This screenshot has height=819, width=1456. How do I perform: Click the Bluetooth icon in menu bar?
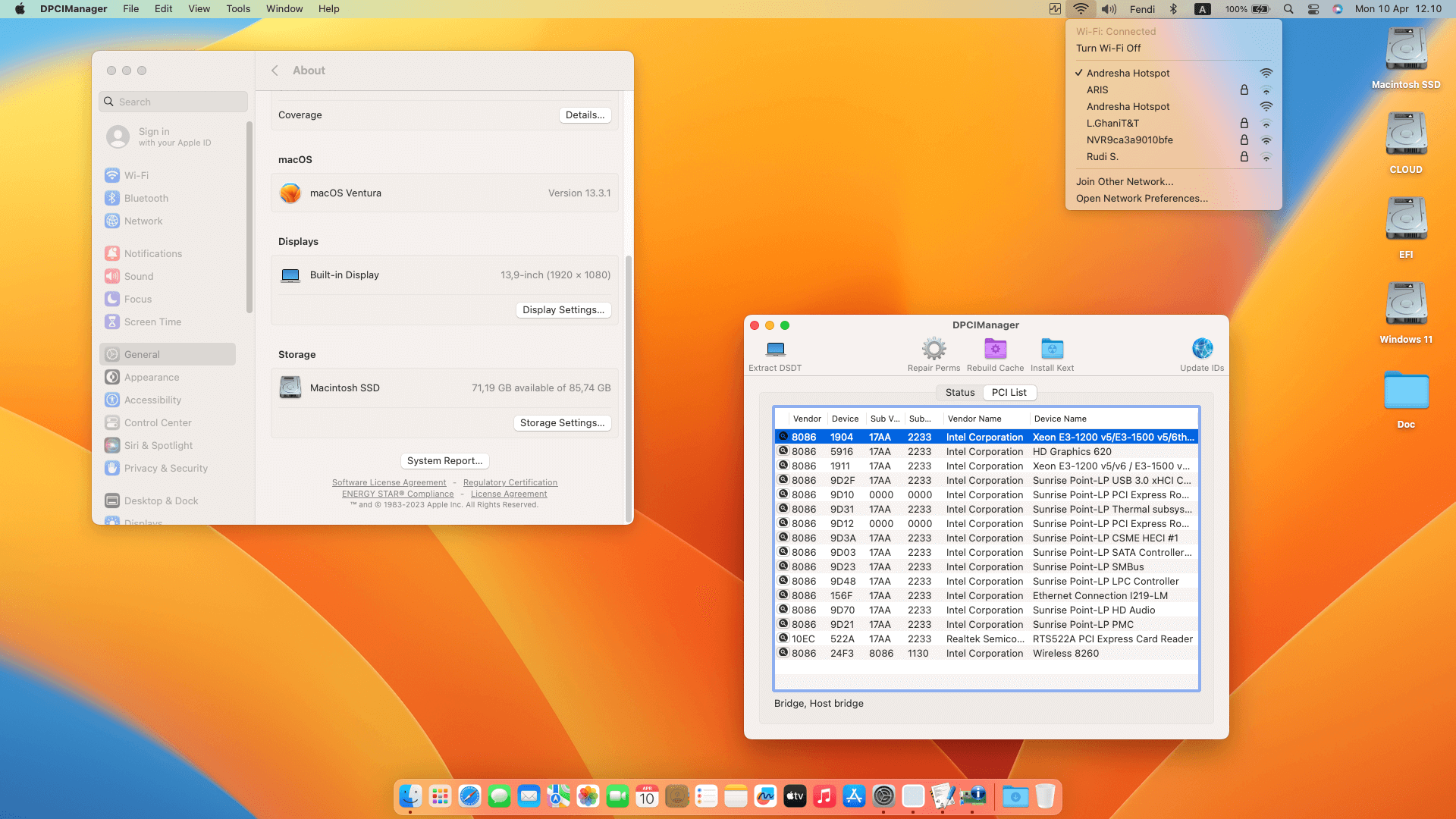1173,9
